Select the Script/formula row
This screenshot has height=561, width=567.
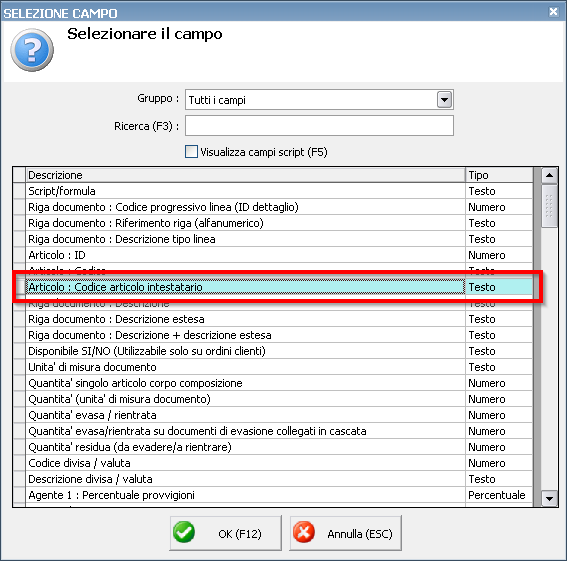coord(273,191)
